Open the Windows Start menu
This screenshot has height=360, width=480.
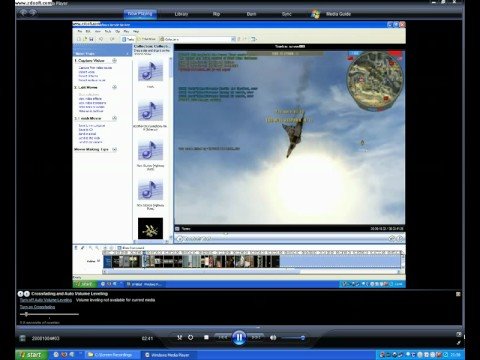click(x=32, y=355)
